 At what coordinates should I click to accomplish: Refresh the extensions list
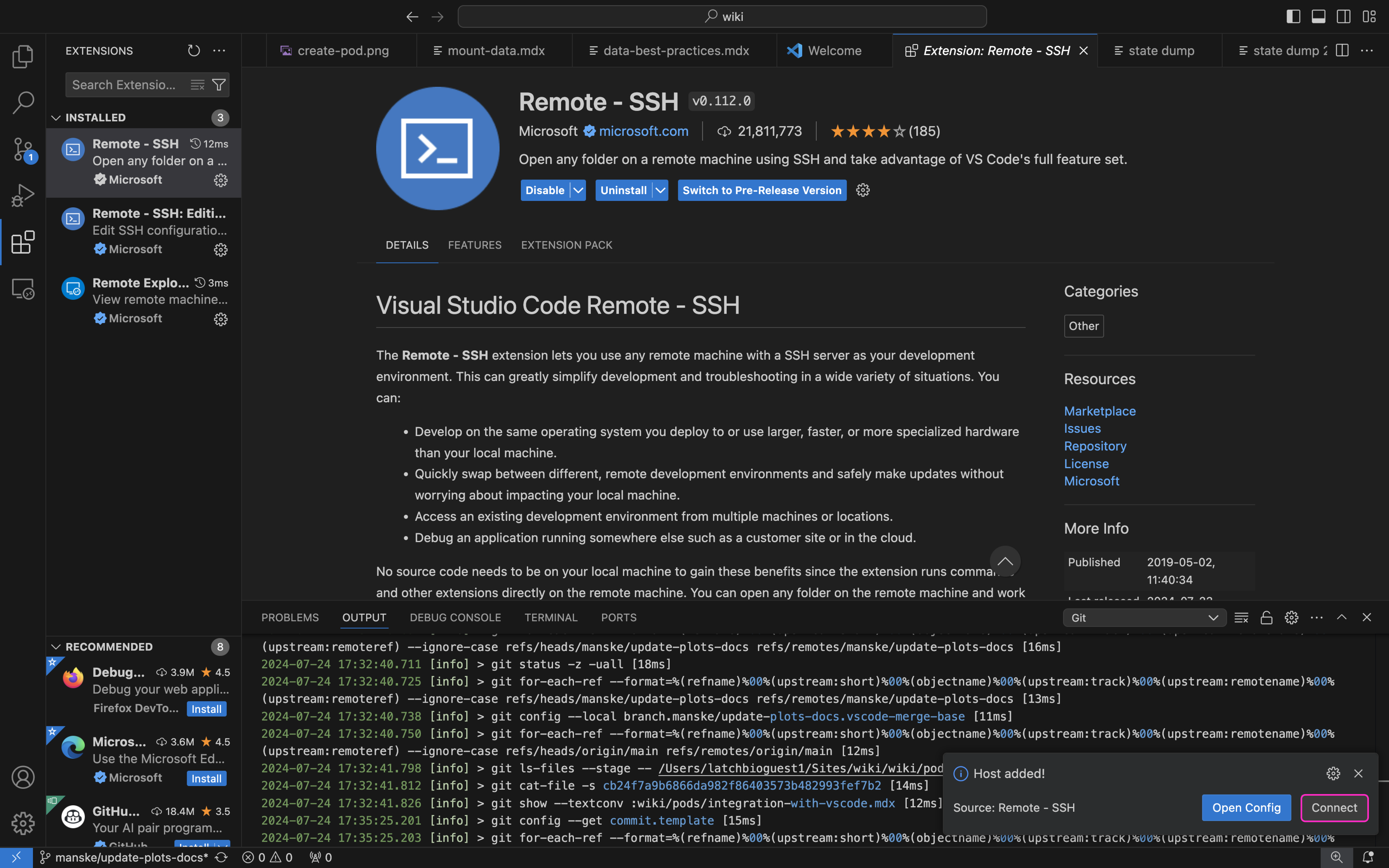click(194, 51)
